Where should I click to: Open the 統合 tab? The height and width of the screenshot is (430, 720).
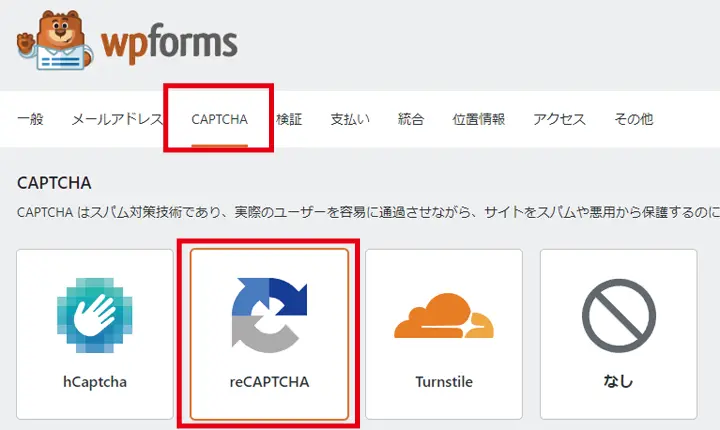point(411,119)
